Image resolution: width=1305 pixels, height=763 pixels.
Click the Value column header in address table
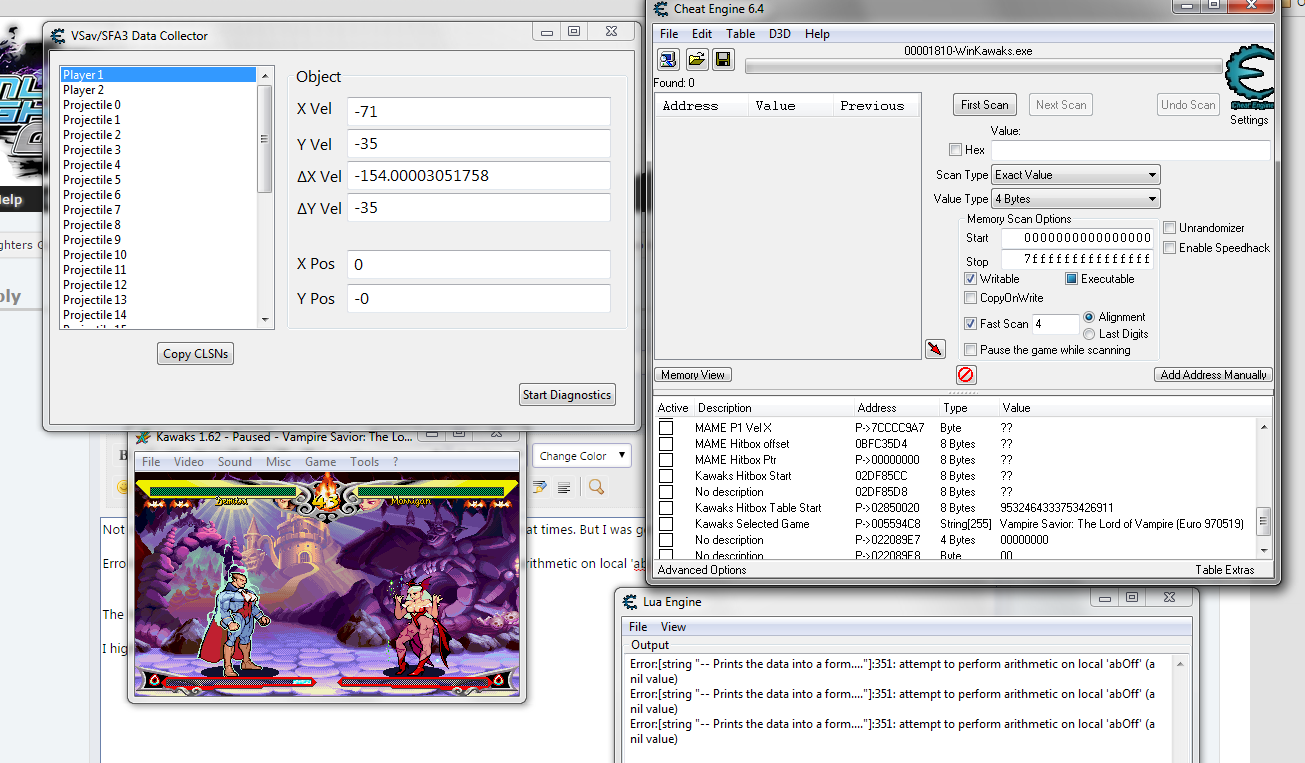point(1016,408)
